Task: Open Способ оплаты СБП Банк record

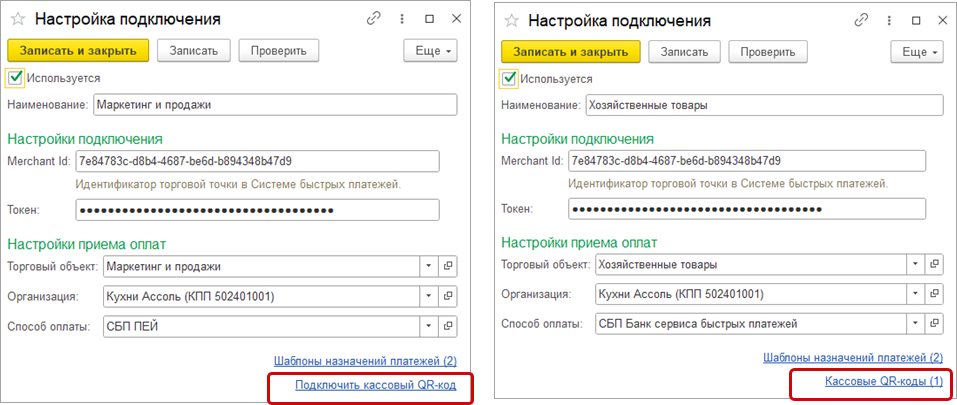Action: (x=934, y=323)
